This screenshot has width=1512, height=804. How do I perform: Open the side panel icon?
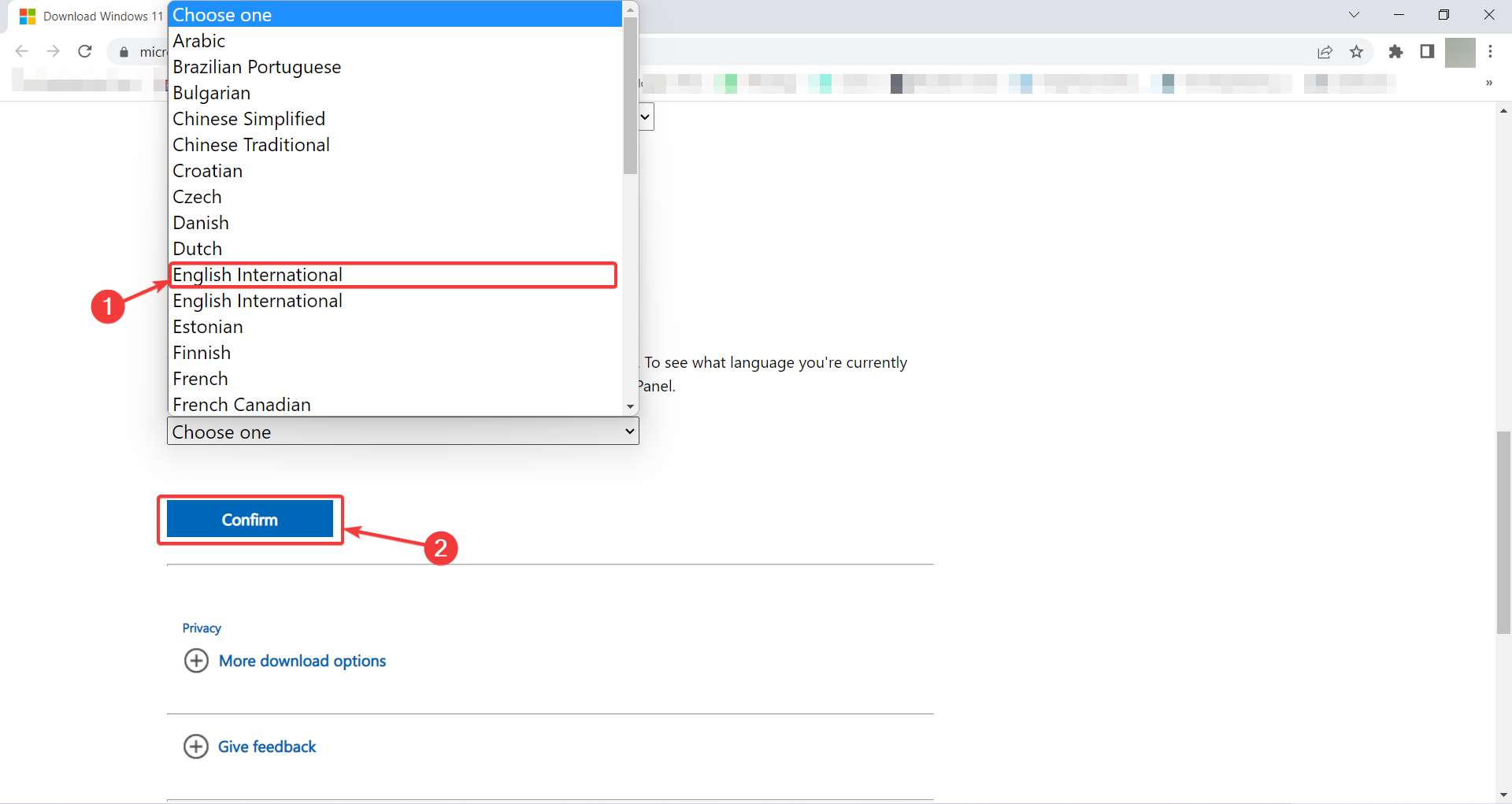click(x=1428, y=51)
